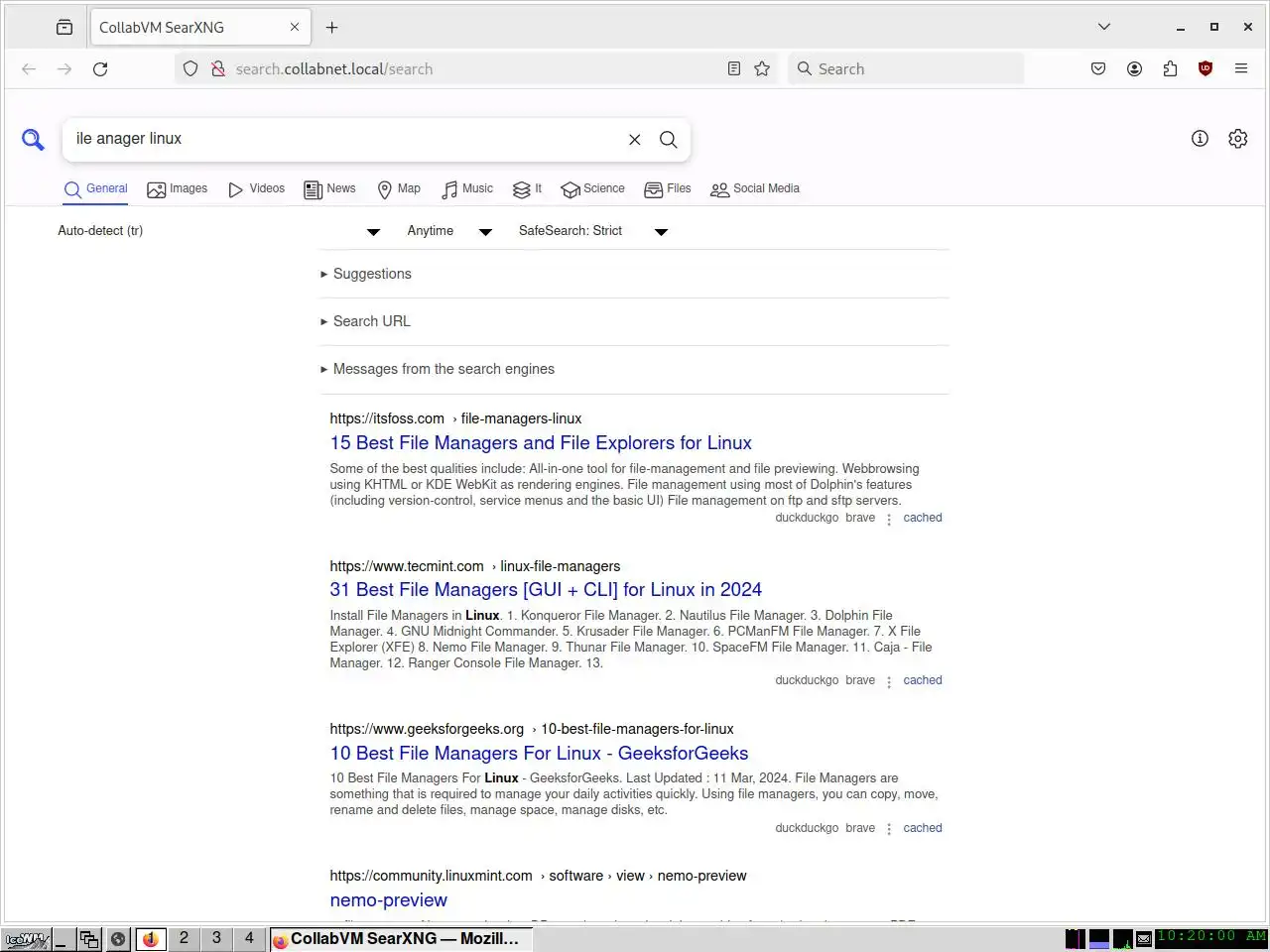Open the uBlock Origin extension
Screen dimensions: 1270x952
click(1206, 68)
